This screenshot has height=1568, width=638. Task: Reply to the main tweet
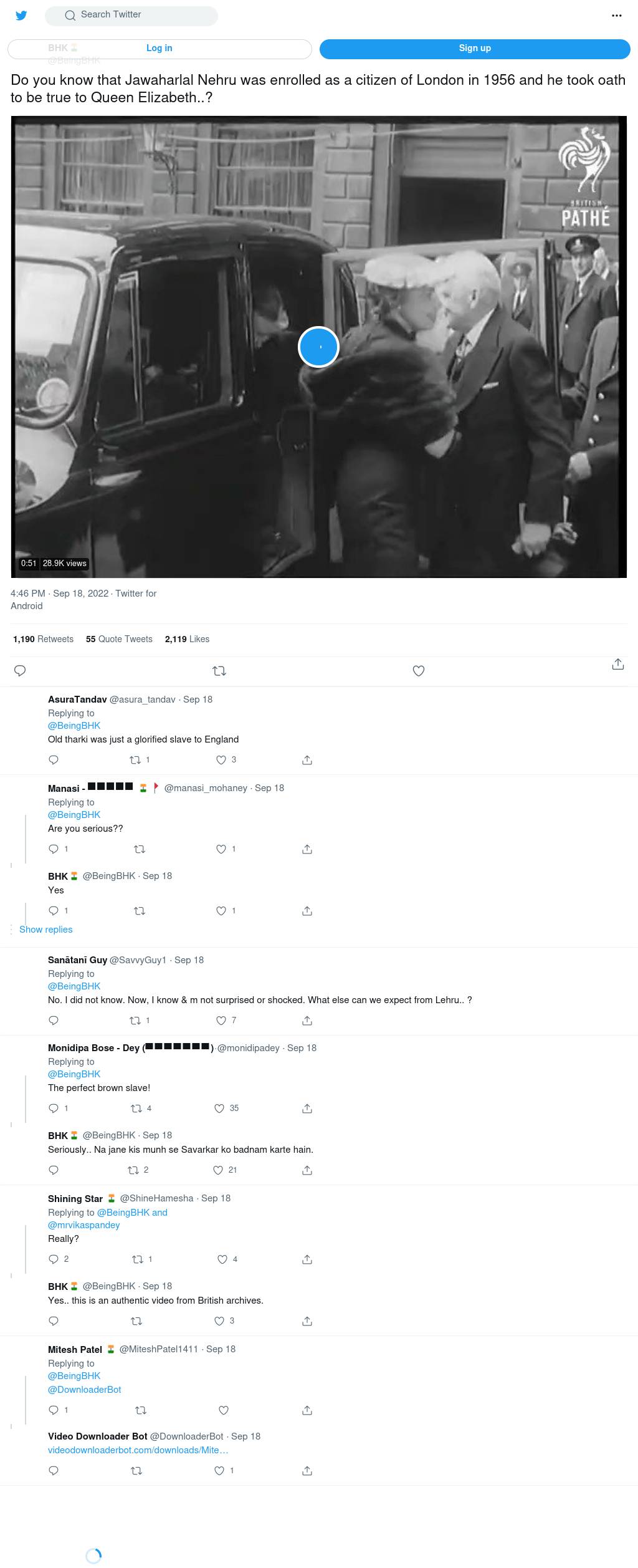20,671
